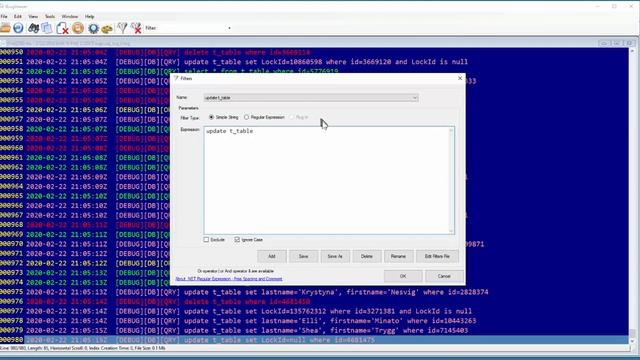Select log line 000978 with lastname='Elli'
Image resolution: width=640 pixels, height=360 pixels.
click(x=314, y=321)
